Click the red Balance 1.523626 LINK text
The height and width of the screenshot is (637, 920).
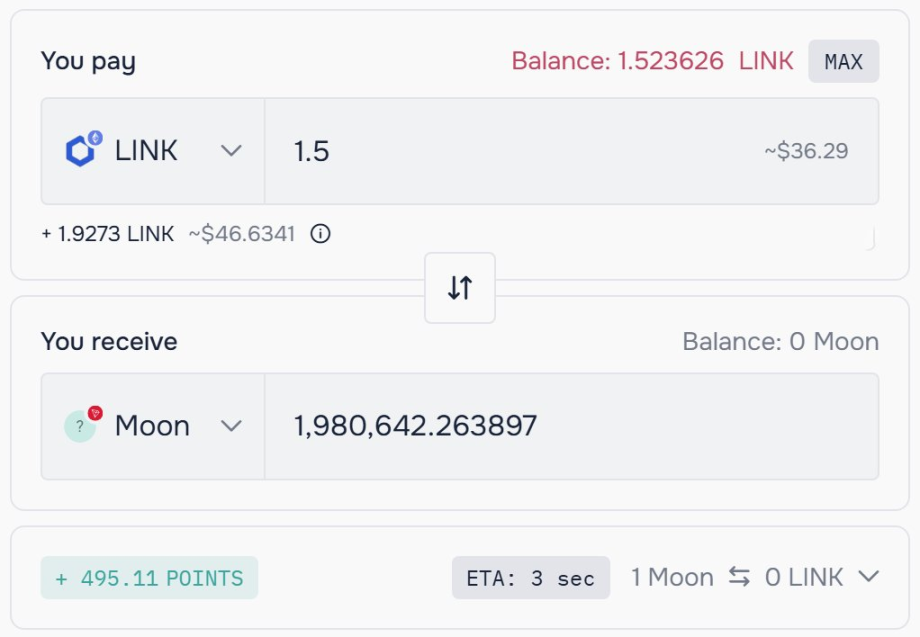point(652,61)
